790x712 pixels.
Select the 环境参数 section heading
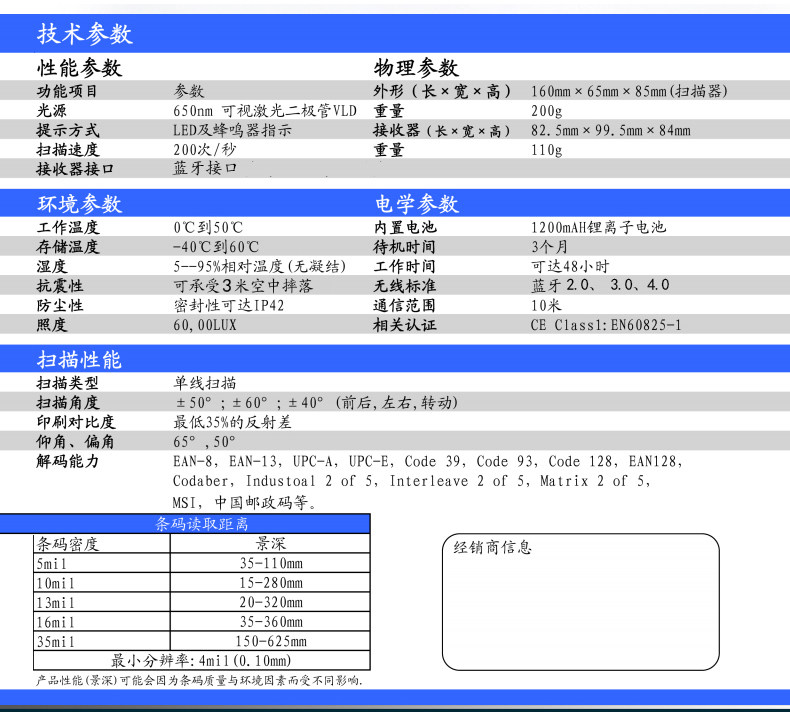point(79,204)
